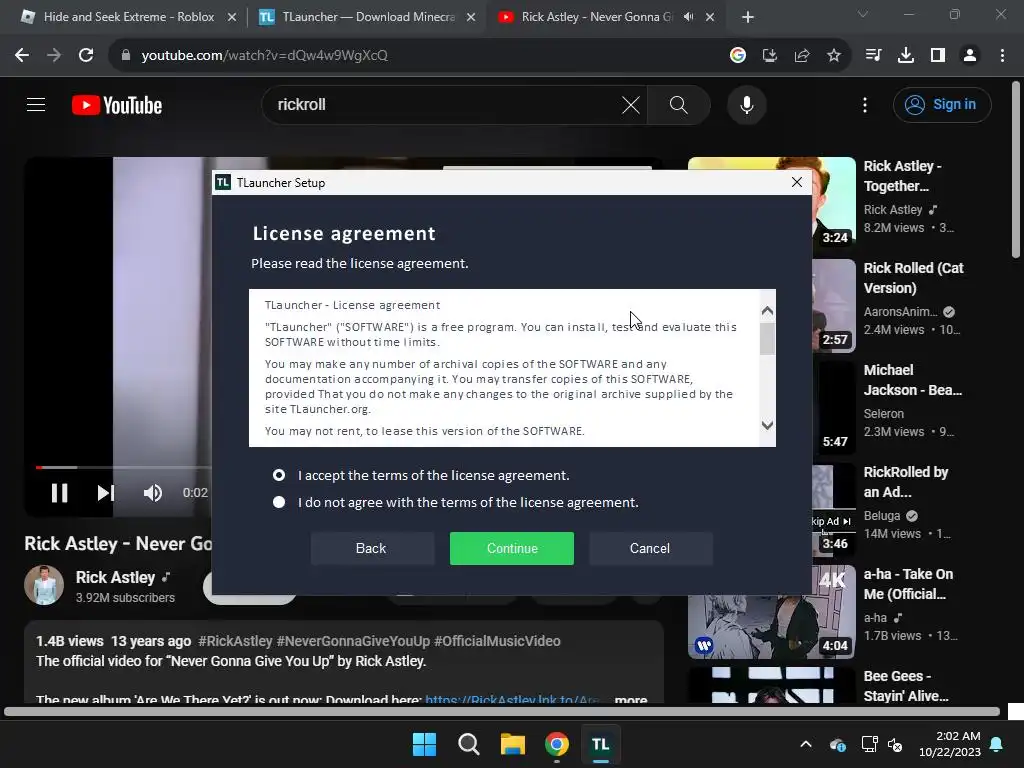The width and height of the screenshot is (1024, 768).
Task: Click the Rick Astley channel name
Action: click(115, 577)
